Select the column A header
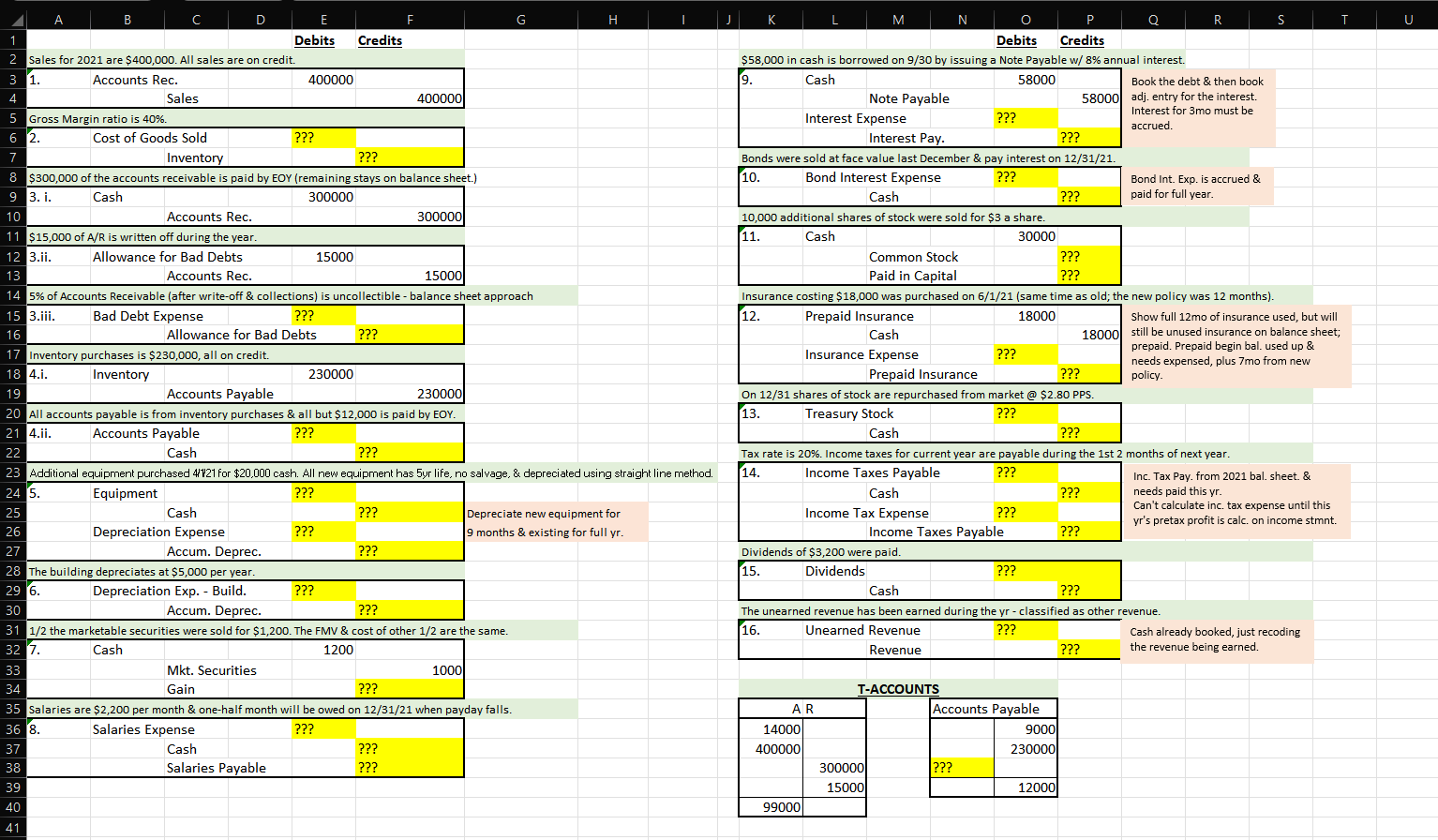The width and height of the screenshot is (1438, 840). point(58,20)
